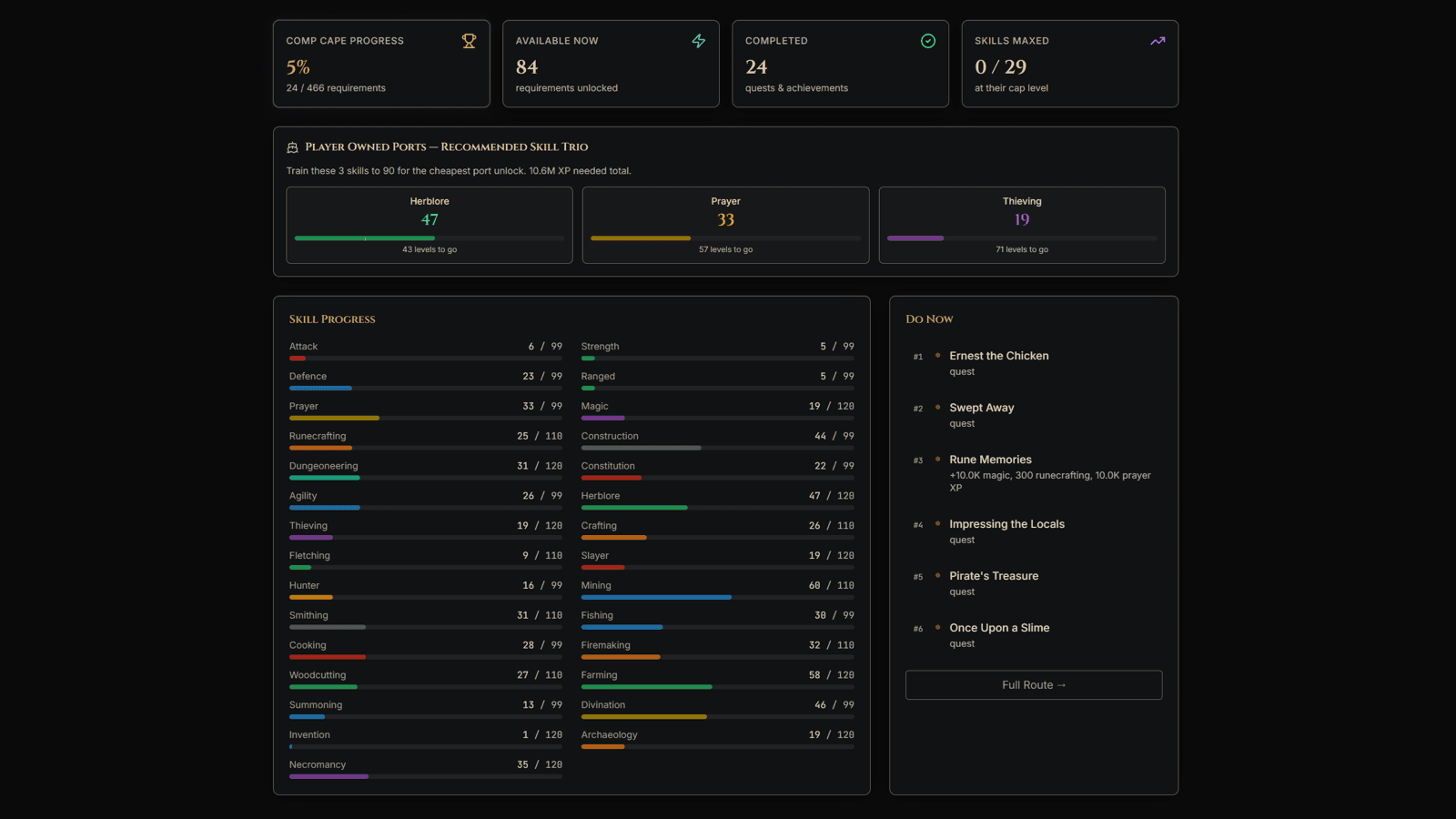1456x819 pixels.
Task: Open Once Upon a Slime quest
Action: 1034,635
